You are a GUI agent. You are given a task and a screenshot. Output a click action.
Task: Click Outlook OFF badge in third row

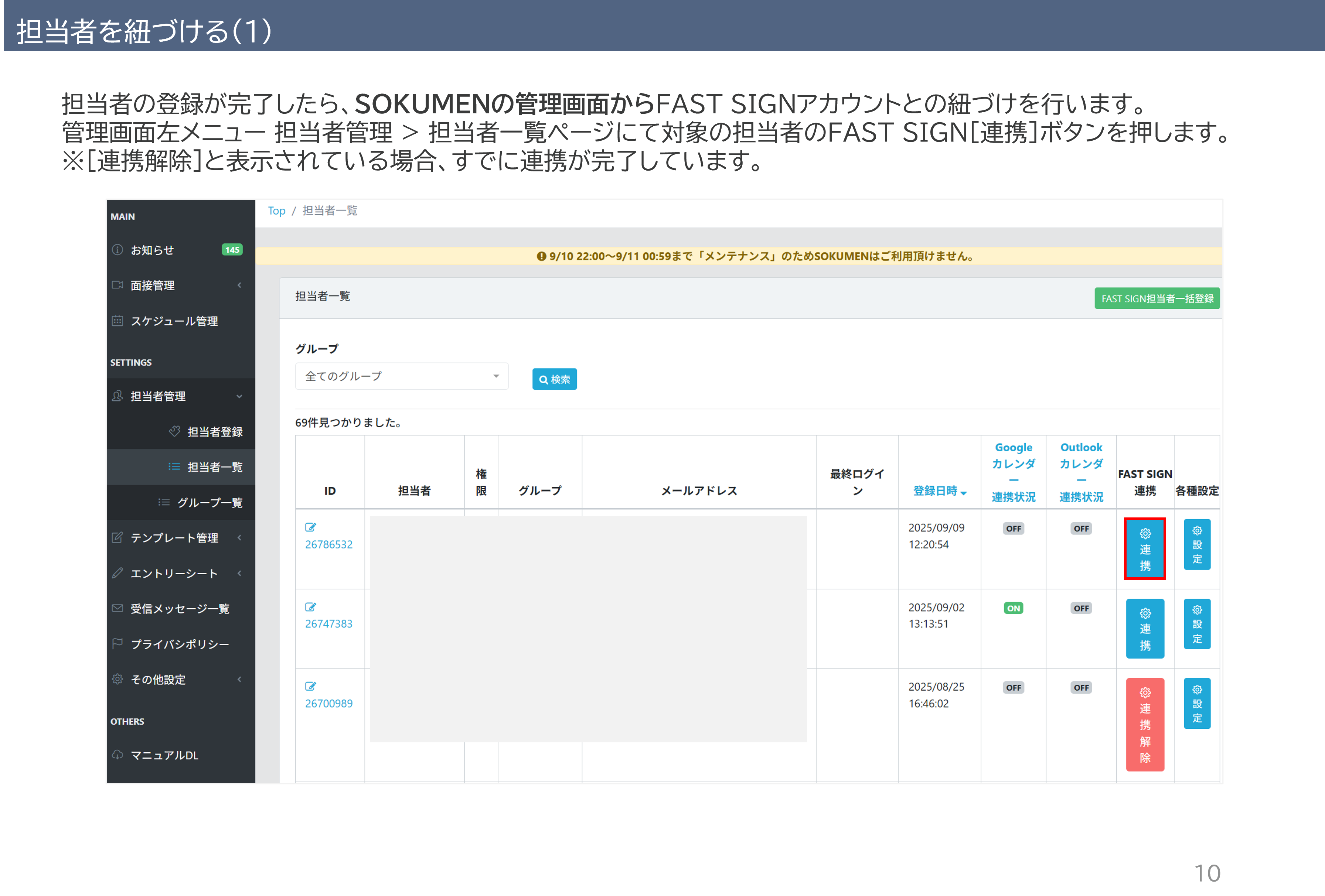(1081, 687)
